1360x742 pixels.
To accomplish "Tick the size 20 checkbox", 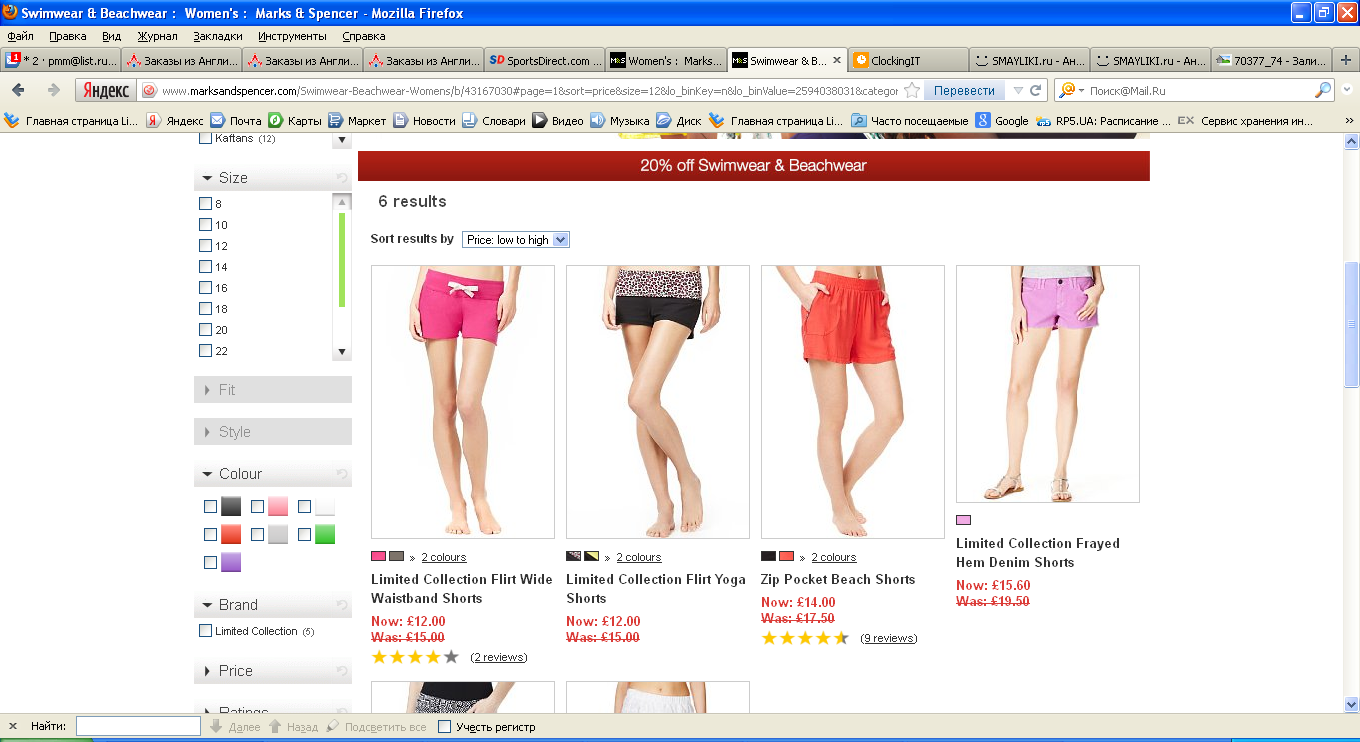I will [205, 330].
